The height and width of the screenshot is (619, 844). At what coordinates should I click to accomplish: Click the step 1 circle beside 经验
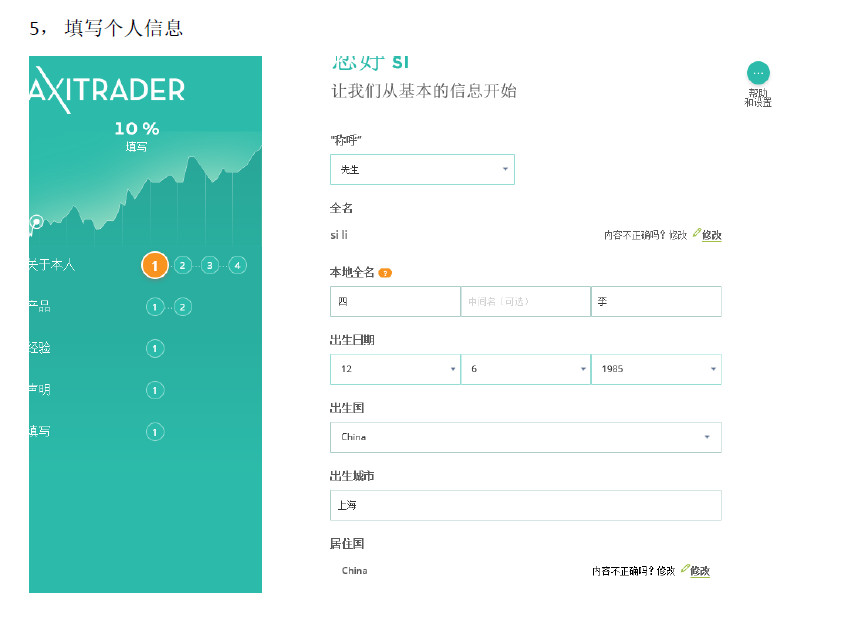tap(155, 348)
